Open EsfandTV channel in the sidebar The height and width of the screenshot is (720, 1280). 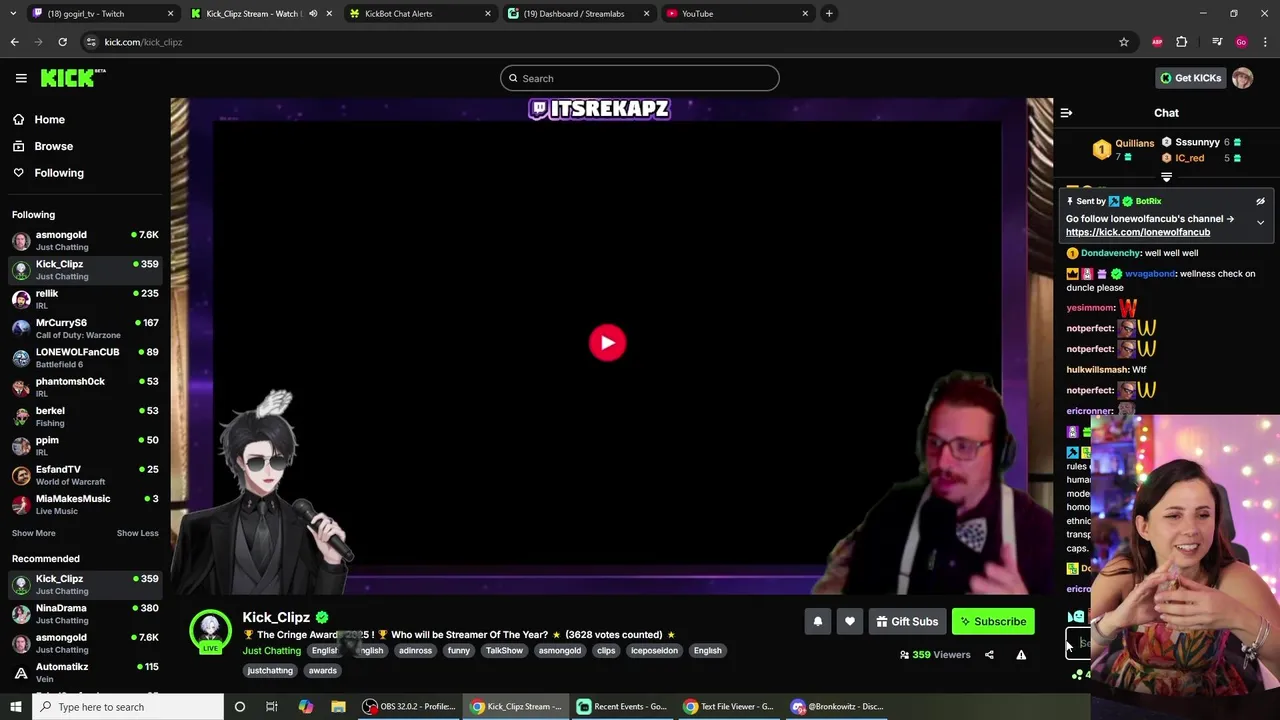[85, 475]
